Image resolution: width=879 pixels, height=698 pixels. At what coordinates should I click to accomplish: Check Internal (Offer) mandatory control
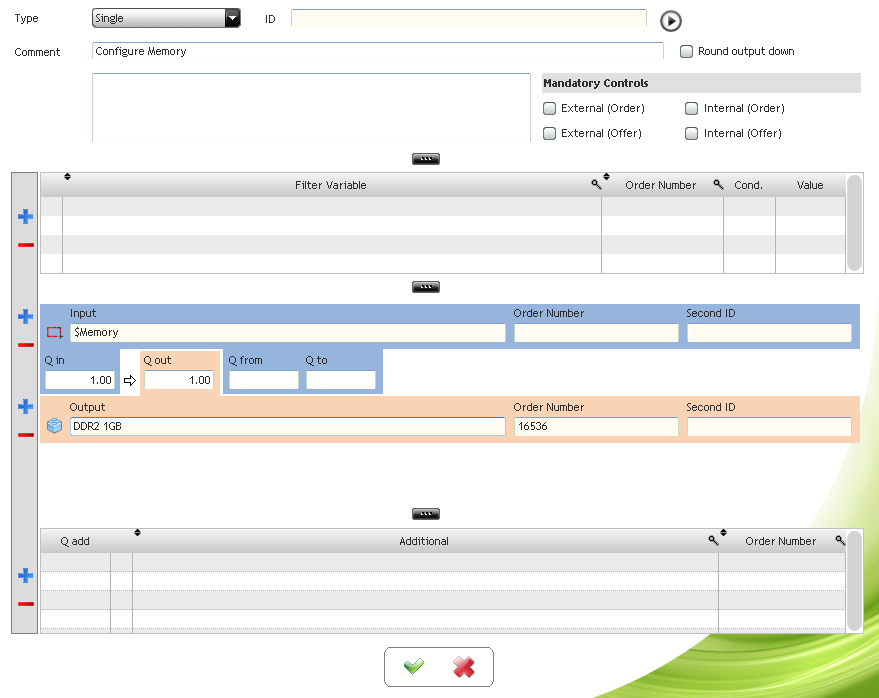pos(692,133)
